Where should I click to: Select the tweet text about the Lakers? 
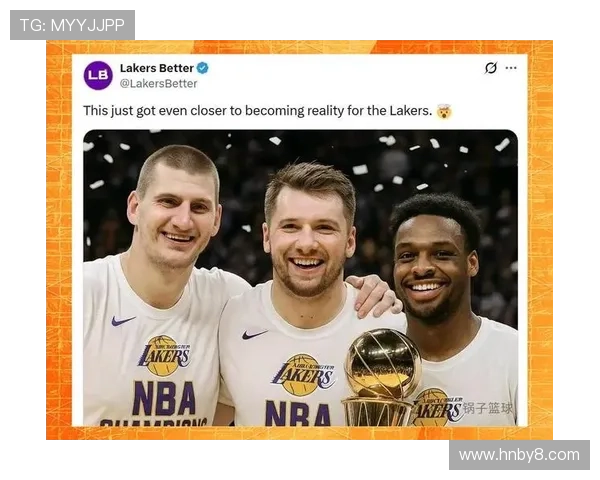coord(258,111)
